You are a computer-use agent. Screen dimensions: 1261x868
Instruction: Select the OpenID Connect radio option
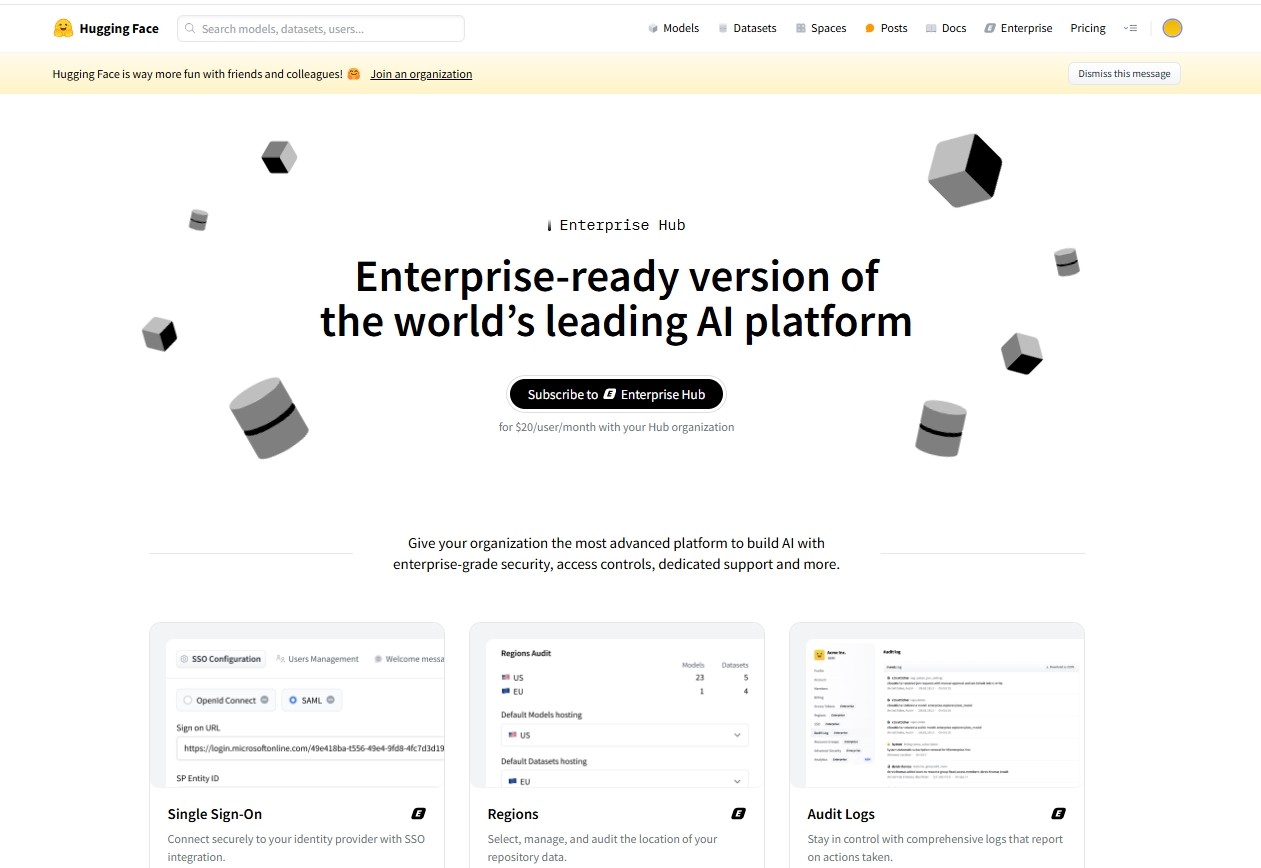coord(187,700)
